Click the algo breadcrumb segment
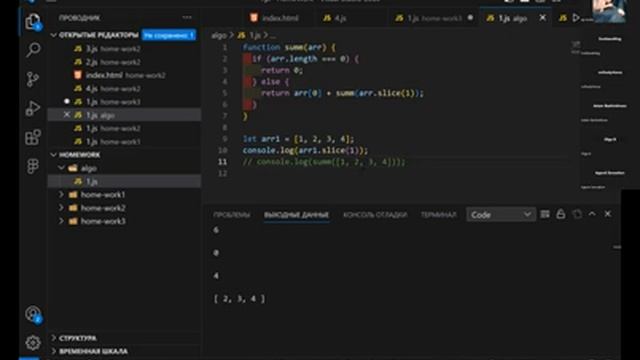Viewport: 640px width, 360px height. pos(219,36)
